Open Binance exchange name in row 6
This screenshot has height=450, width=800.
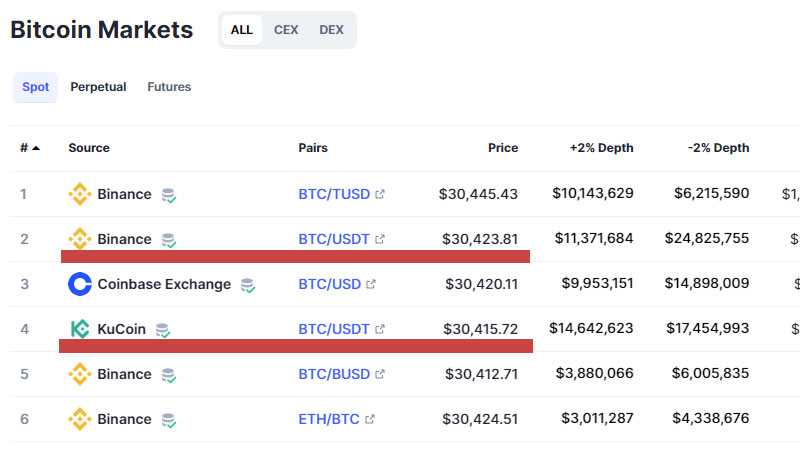coord(124,419)
